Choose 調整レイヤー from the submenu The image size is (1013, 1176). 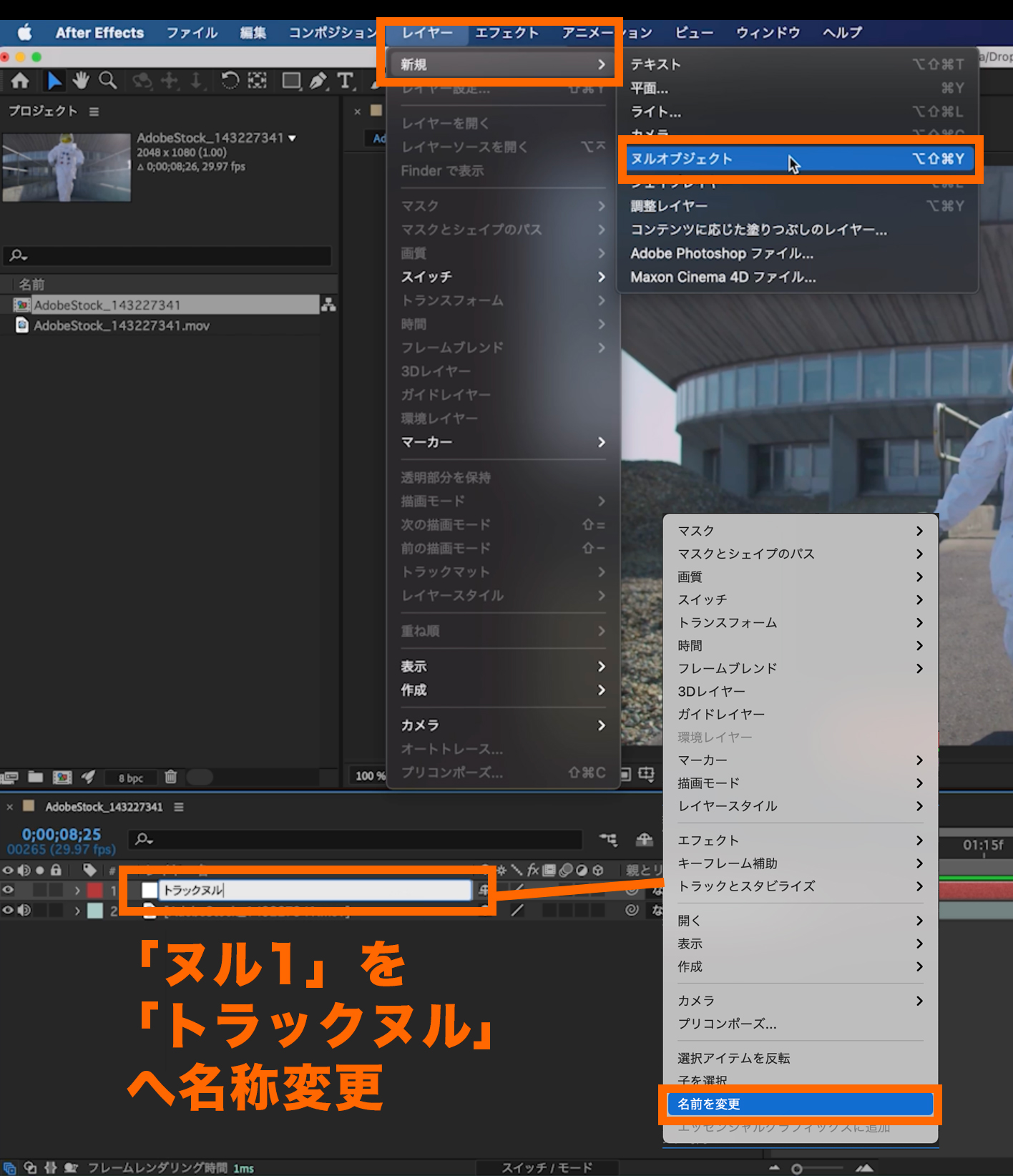pyautogui.click(x=798, y=206)
